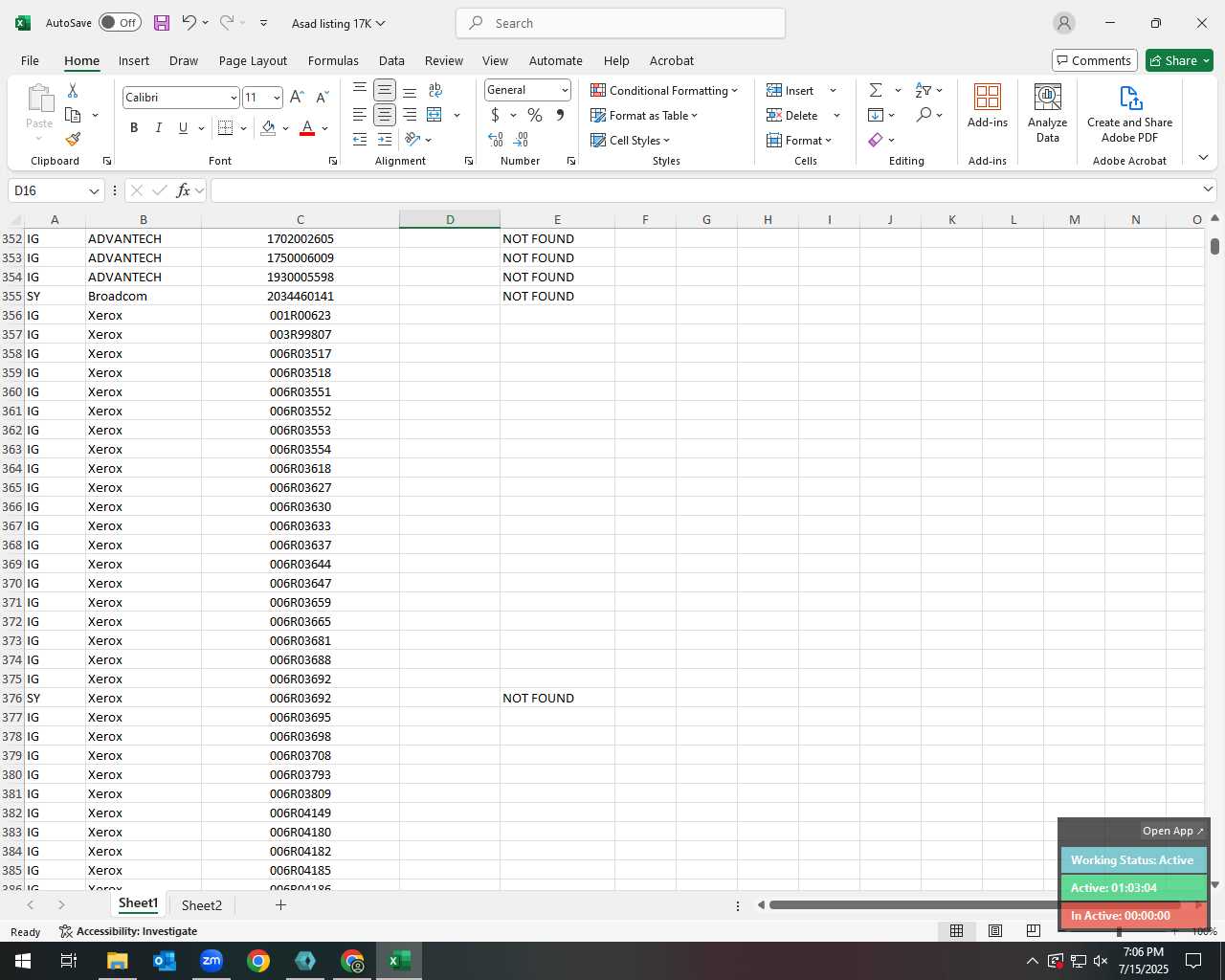
Task: Click the Copy icon in Clipboard group
Action: (73, 115)
